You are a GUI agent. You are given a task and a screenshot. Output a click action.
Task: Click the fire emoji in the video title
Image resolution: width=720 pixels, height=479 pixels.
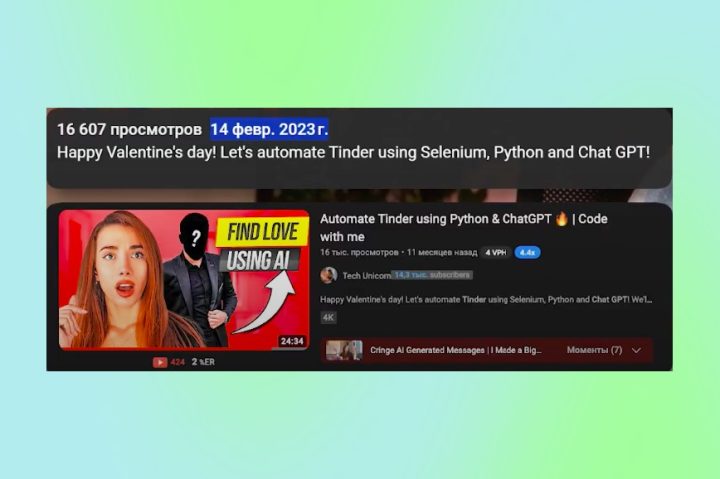coord(561,219)
